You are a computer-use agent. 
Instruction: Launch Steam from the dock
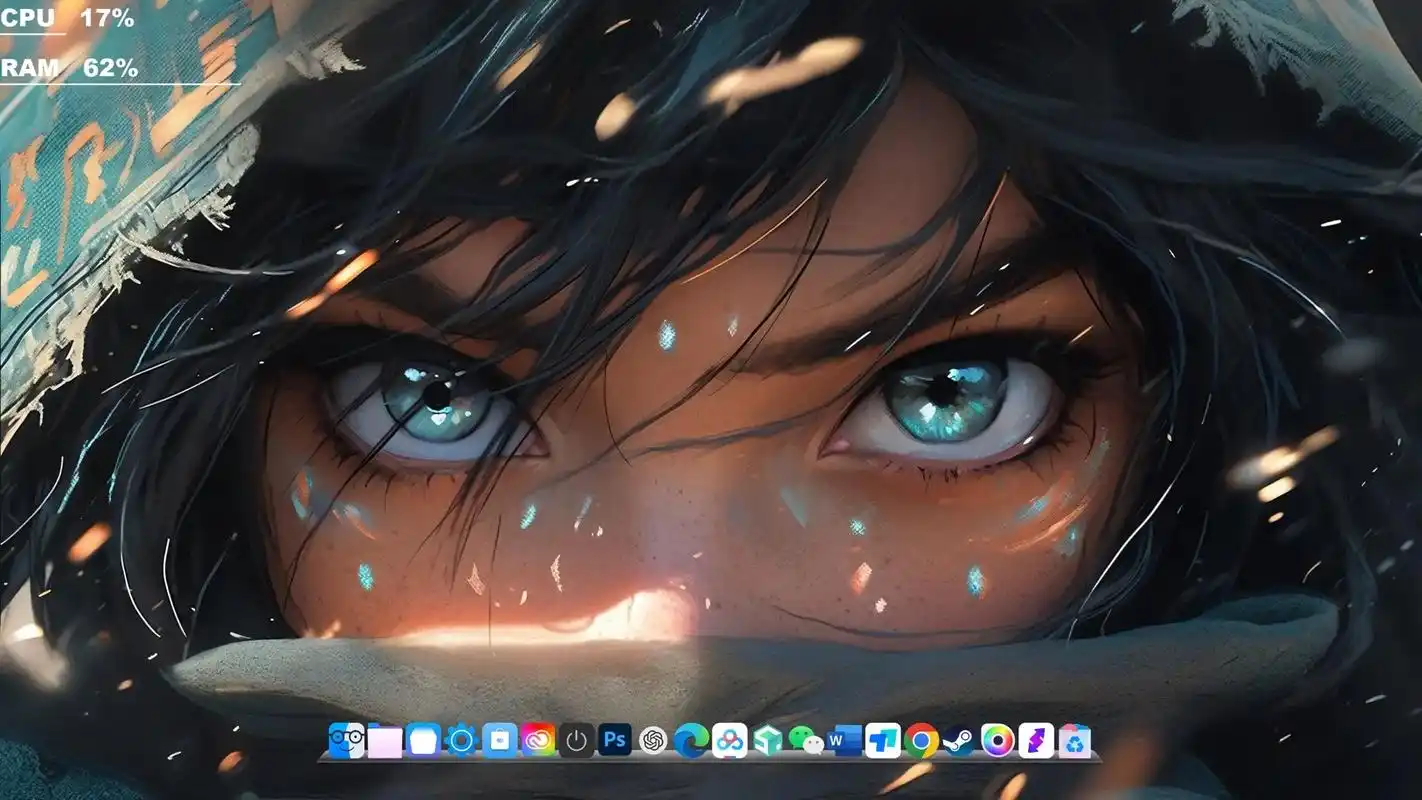point(959,741)
